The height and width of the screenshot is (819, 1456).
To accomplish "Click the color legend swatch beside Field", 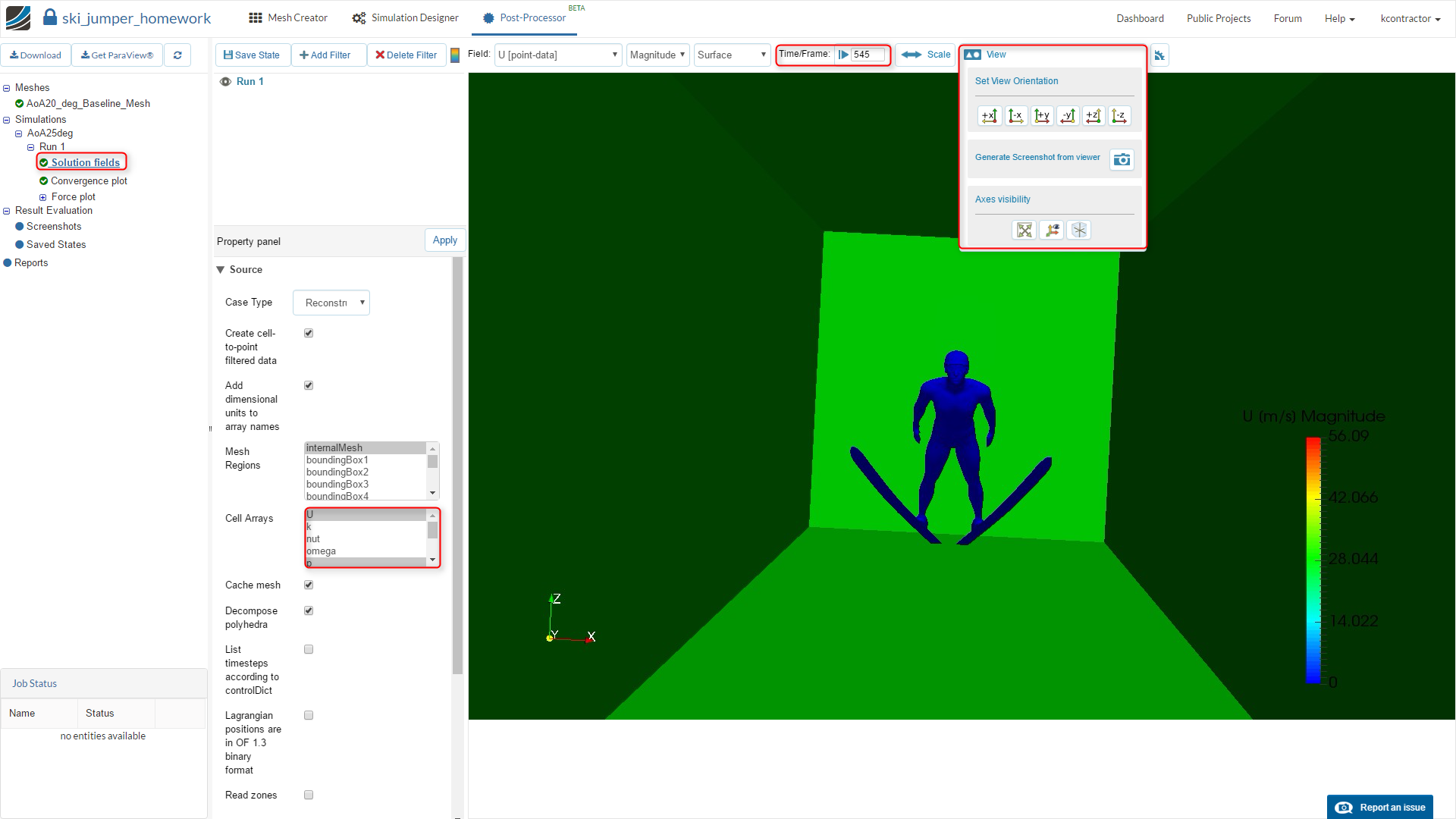I will (x=455, y=55).
